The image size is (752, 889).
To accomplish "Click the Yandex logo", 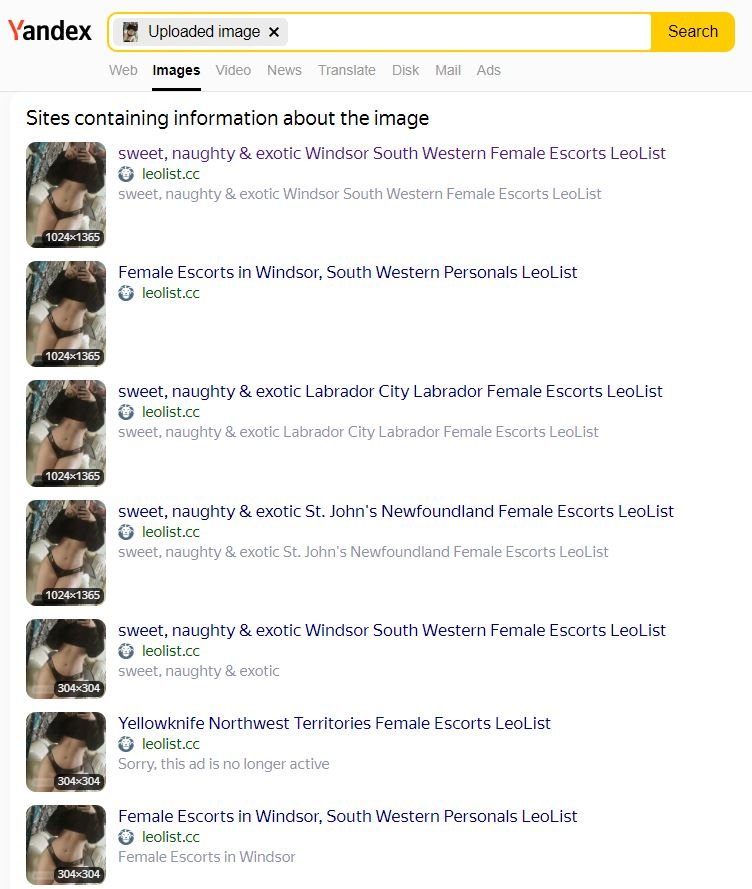I will coord(49,31).
